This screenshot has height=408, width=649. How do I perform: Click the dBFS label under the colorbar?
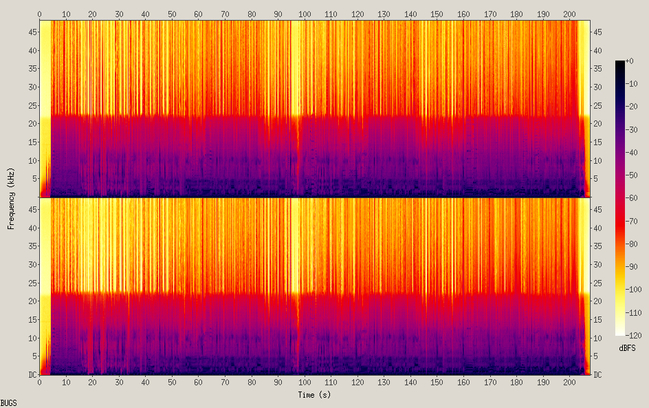(x=627, y=348)
